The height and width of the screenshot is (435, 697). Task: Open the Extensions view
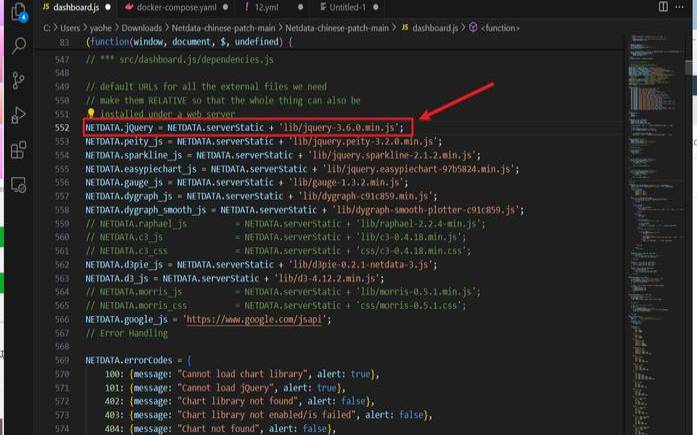(x=19, y=150)
